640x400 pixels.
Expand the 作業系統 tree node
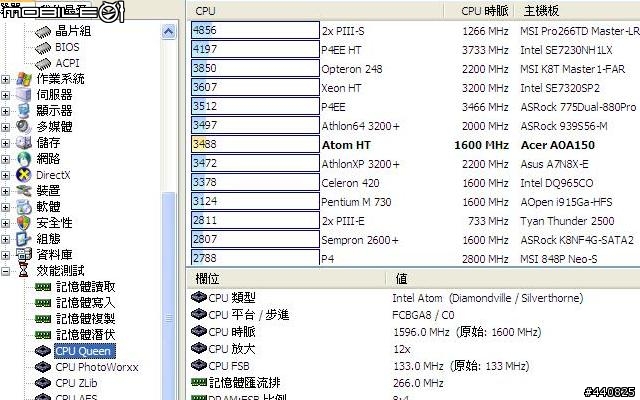tap(5, 79)
